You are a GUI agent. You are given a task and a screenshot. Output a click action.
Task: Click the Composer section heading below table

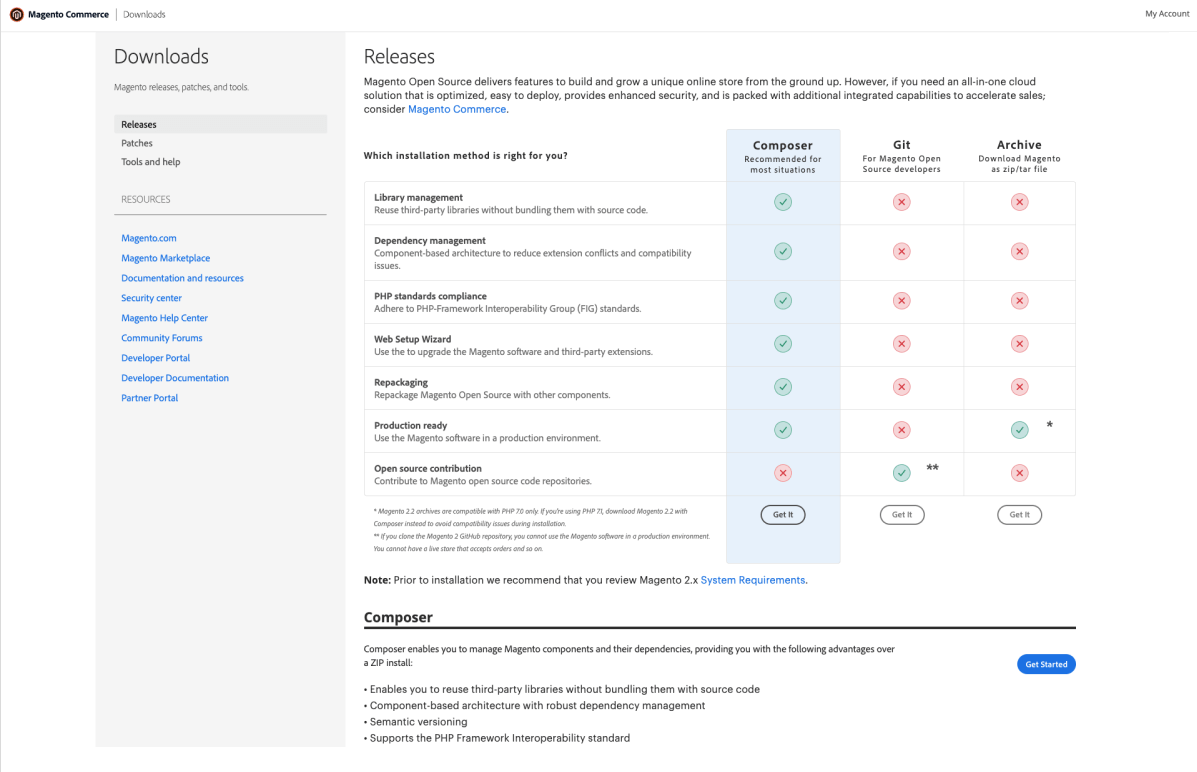tap(398, 617)
